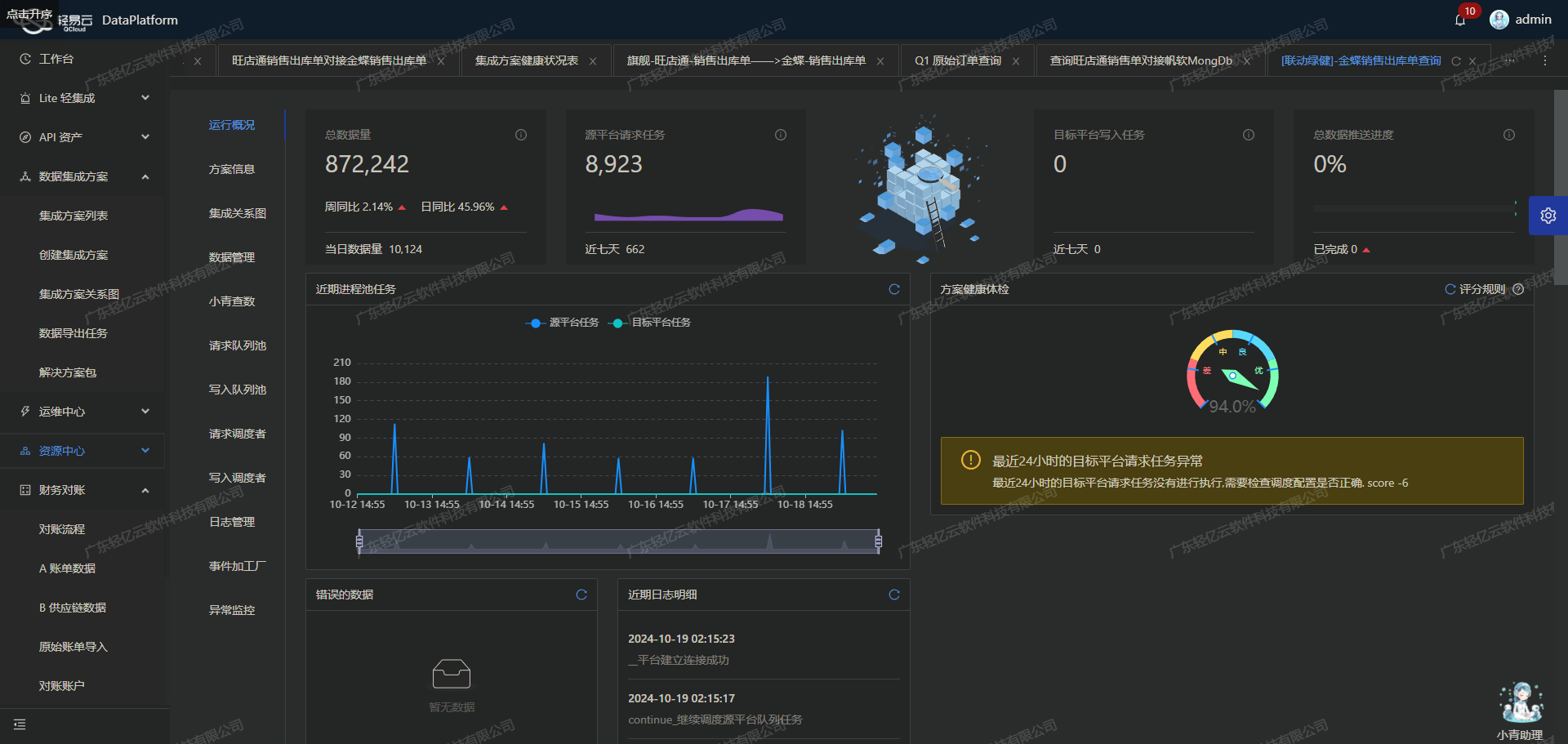Collapse the 财务对账 menu
Image resolution: width=1568 pixels, height=744 pixels.
[85, 490]
